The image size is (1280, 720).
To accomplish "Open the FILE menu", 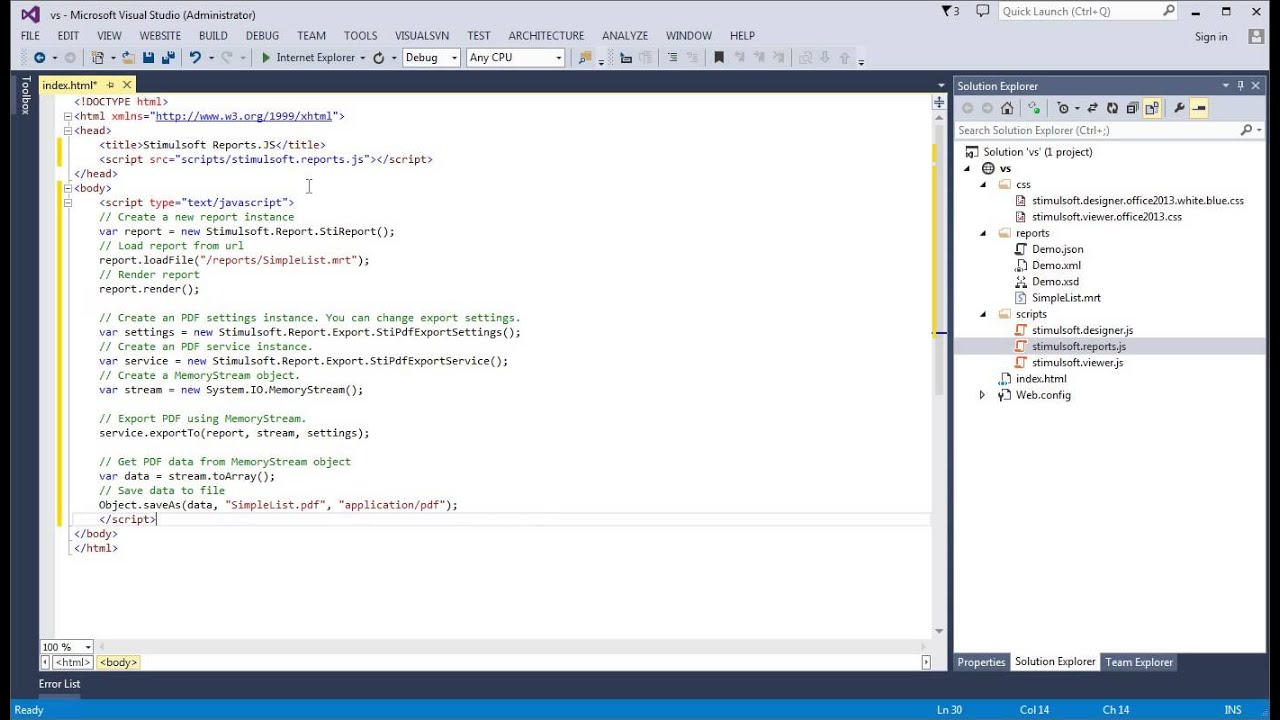I will 31,36.
